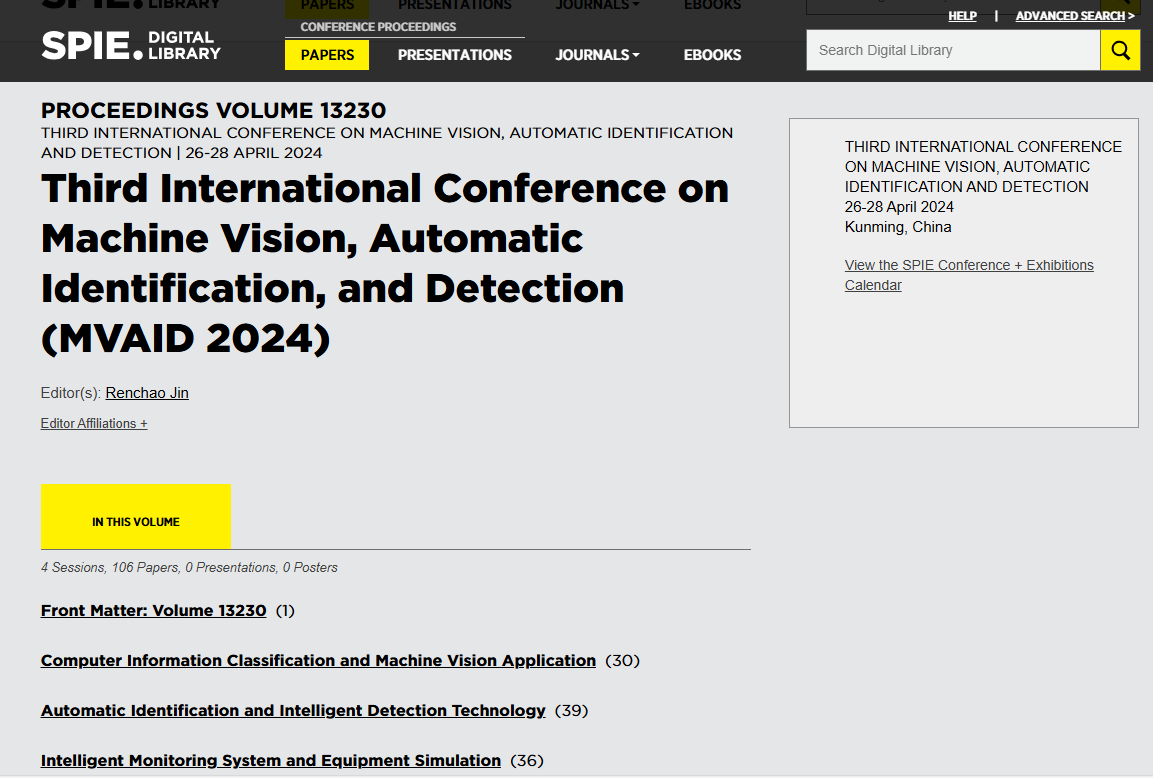This screenshot has width=1153, height=778.
Task: Open the Presentations menu item
Action: [x=454, y=54]
